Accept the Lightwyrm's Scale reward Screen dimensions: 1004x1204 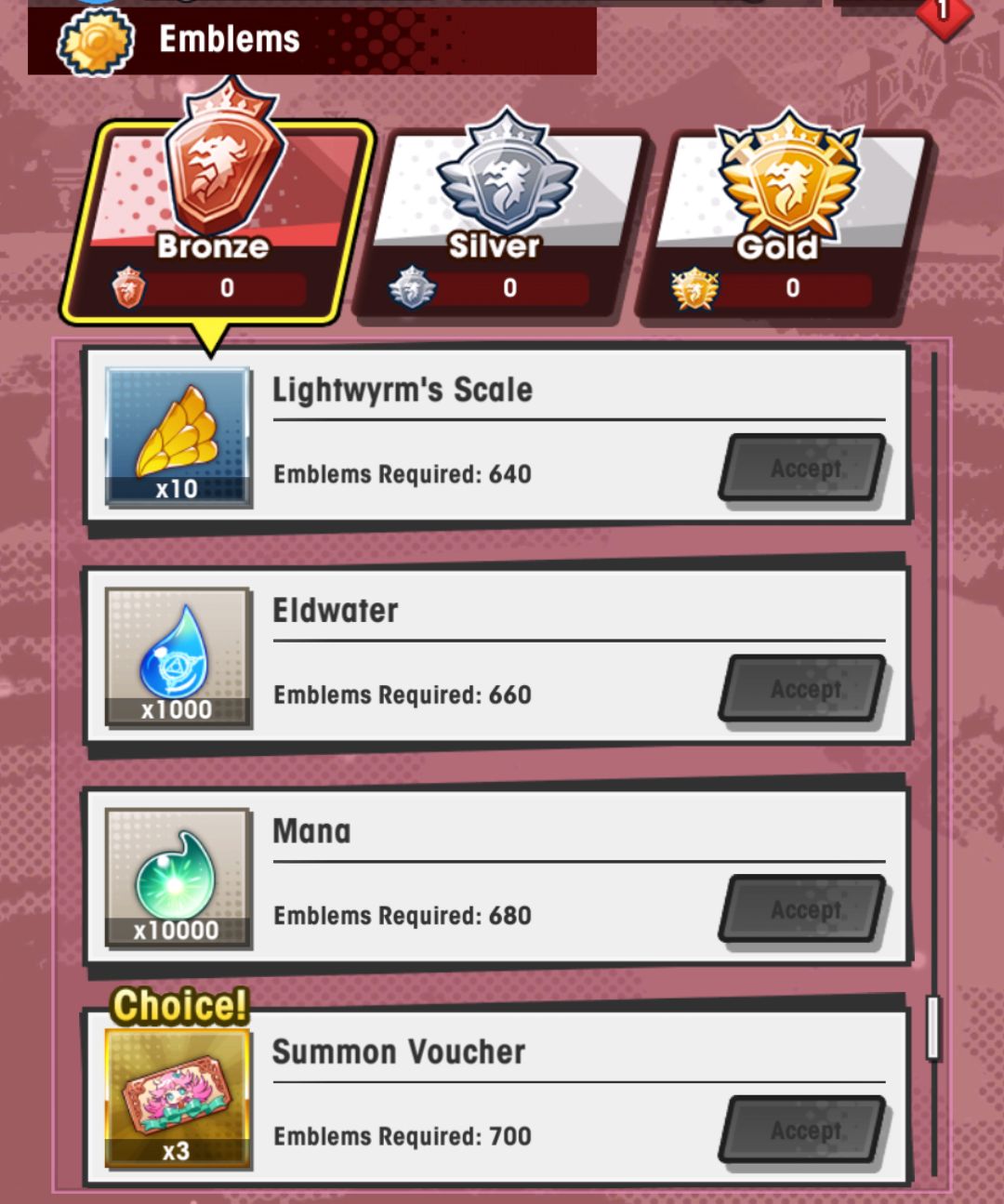[804, 468]
